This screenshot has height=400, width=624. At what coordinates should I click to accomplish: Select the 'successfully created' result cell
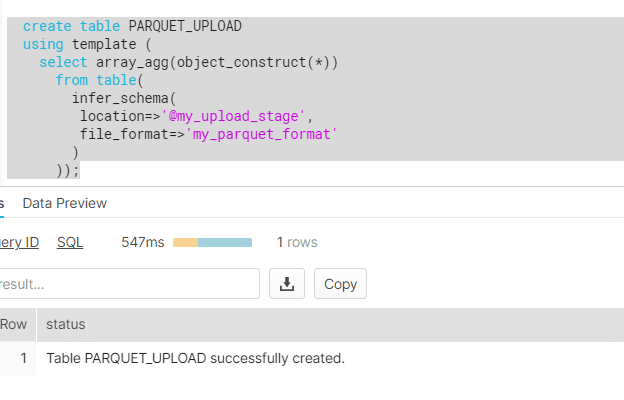tap(195, 357)
